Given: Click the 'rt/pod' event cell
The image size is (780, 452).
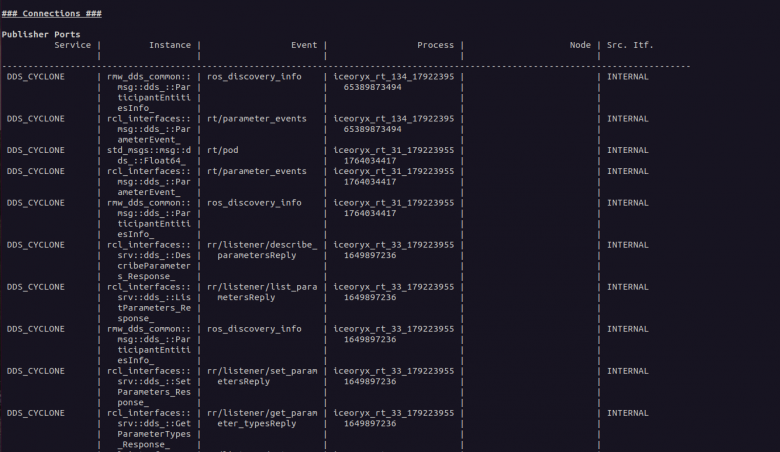Looking at the screenshot, I should [x=222, y=150].
